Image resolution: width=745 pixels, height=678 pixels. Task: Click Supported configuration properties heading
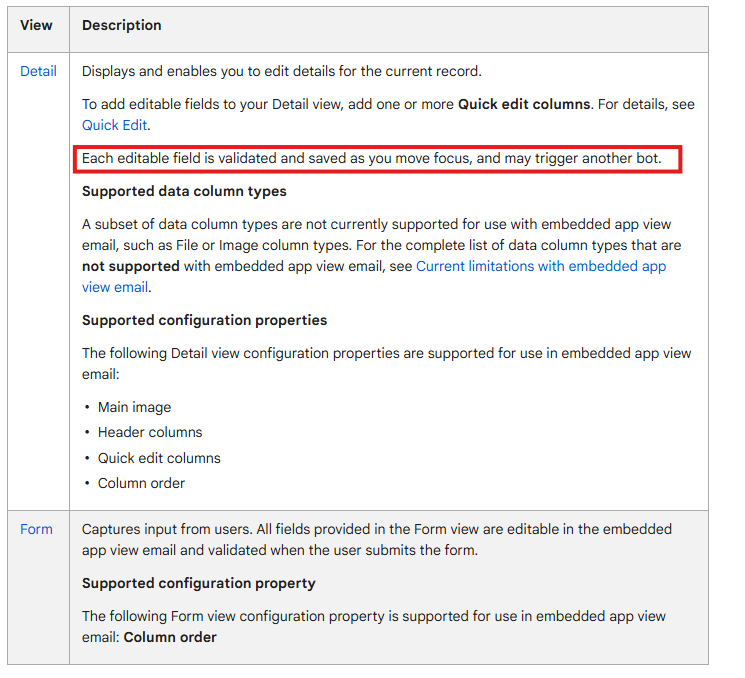[x=204, y=321]
